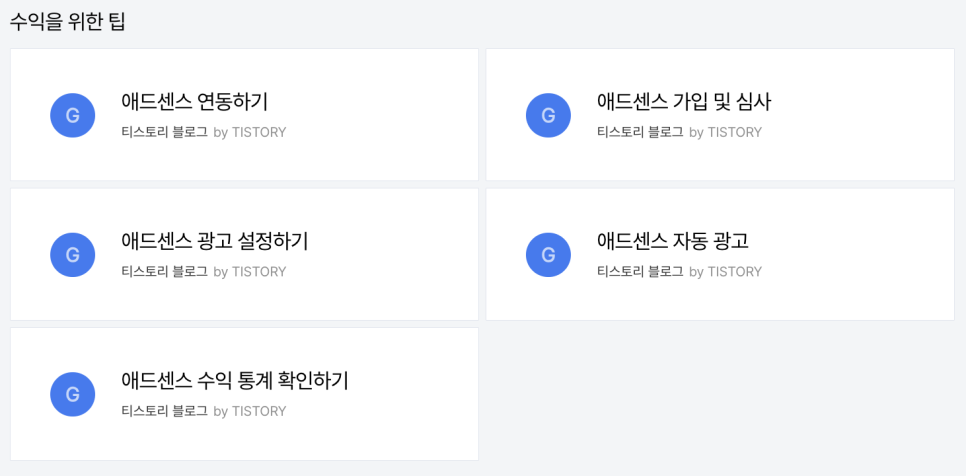Viewport: 966px width, 476px height.
Task: Click the G icon beside 애드센스 가입 및 심사
Action: (x=548, y=115)
